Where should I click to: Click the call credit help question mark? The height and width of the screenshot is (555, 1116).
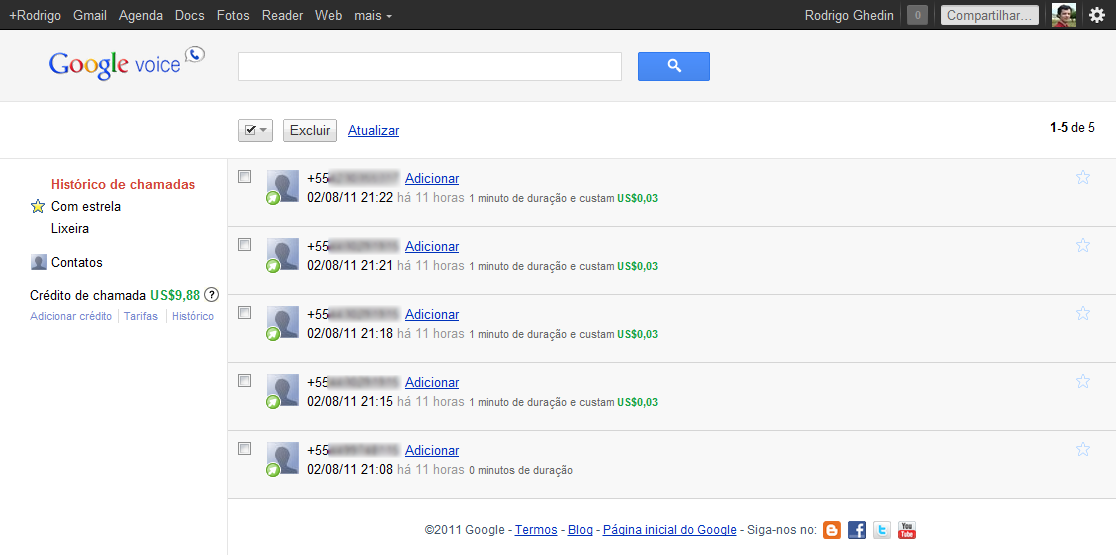(212, 295)
